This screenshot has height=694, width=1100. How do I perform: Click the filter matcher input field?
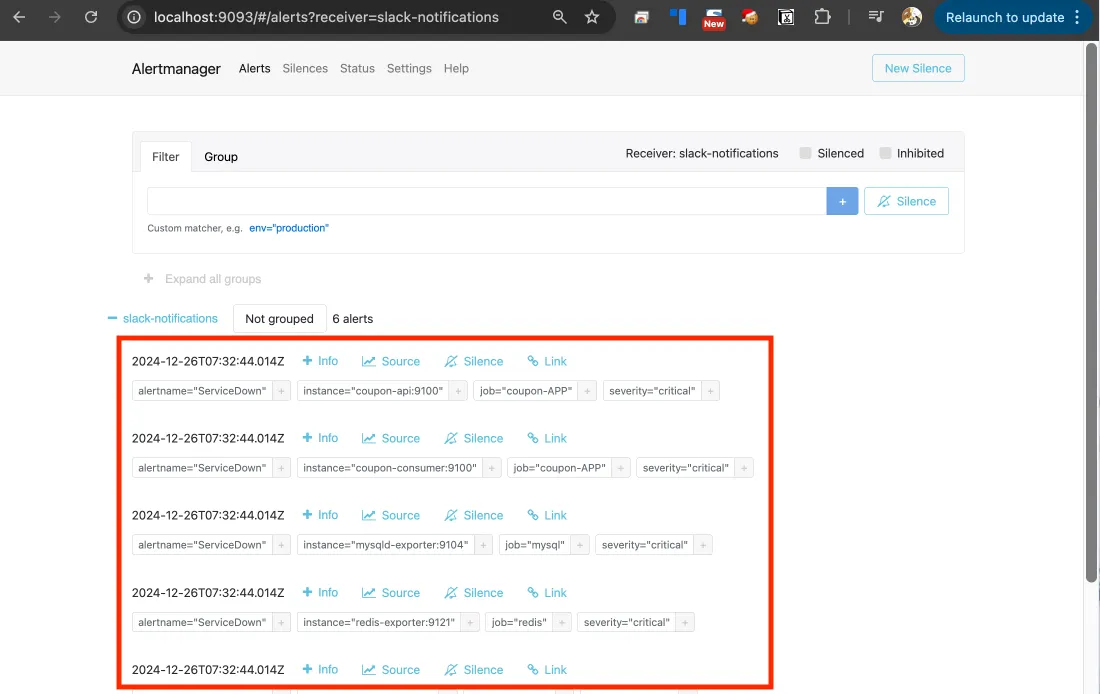[487, 201]
